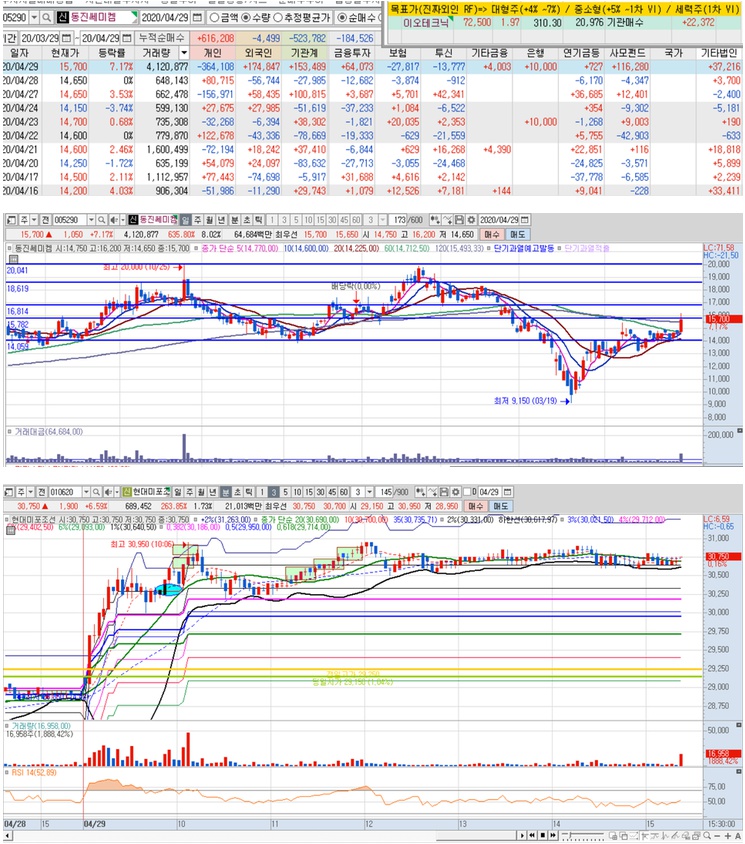The width and height of the screenshot is (745, 844).
Task: Select the 수량 radio button
Action: pyautogui.click(x=245, y=18)
